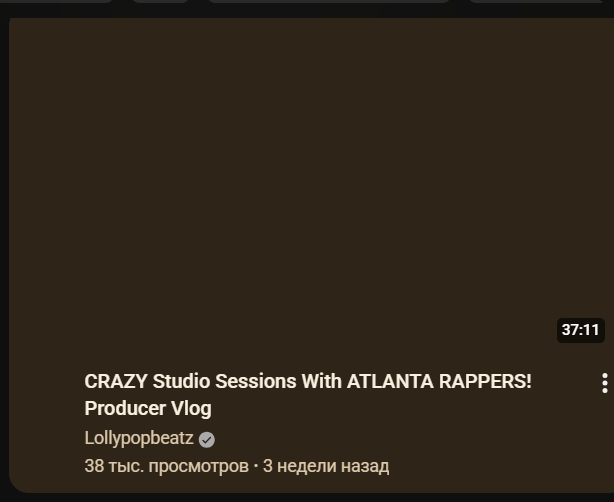The width and height of the screenshot is (614, 502).
Task: Click 'Studio Sessions' text in the title
Action: [x=224, y=381]
